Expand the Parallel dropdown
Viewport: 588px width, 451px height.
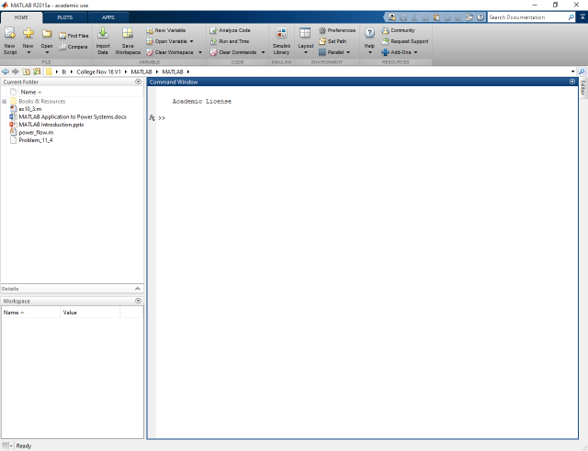coord(334,52)
